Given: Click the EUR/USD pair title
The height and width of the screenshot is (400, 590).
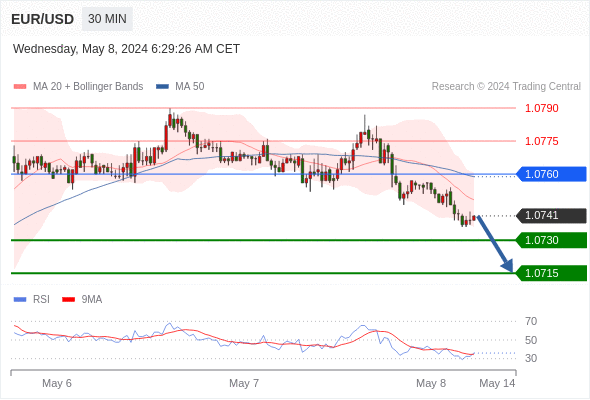Looking at the screenshot, I should click(x=43, y=19).
